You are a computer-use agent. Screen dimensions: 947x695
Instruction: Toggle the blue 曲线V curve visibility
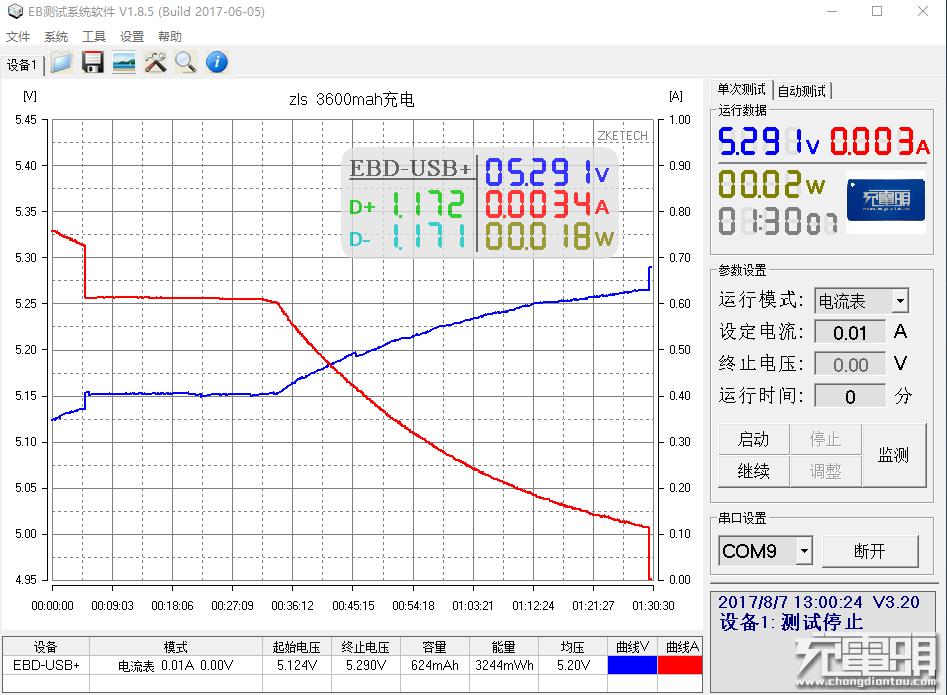click(633, 663)
